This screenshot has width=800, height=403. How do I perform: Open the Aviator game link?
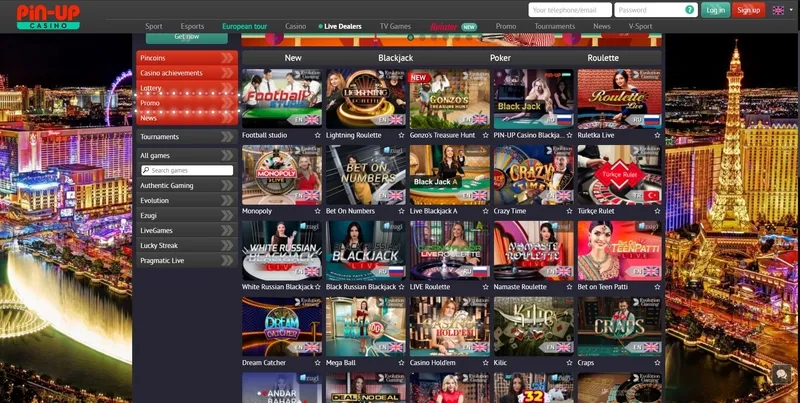443,27
